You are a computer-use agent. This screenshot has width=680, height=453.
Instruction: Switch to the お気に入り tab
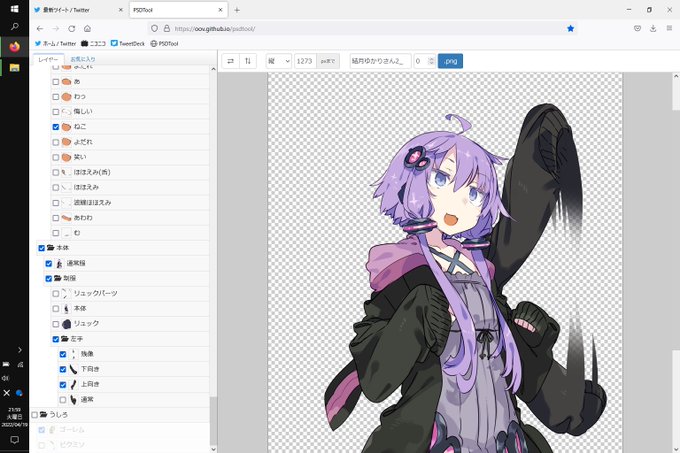point(83,59)
